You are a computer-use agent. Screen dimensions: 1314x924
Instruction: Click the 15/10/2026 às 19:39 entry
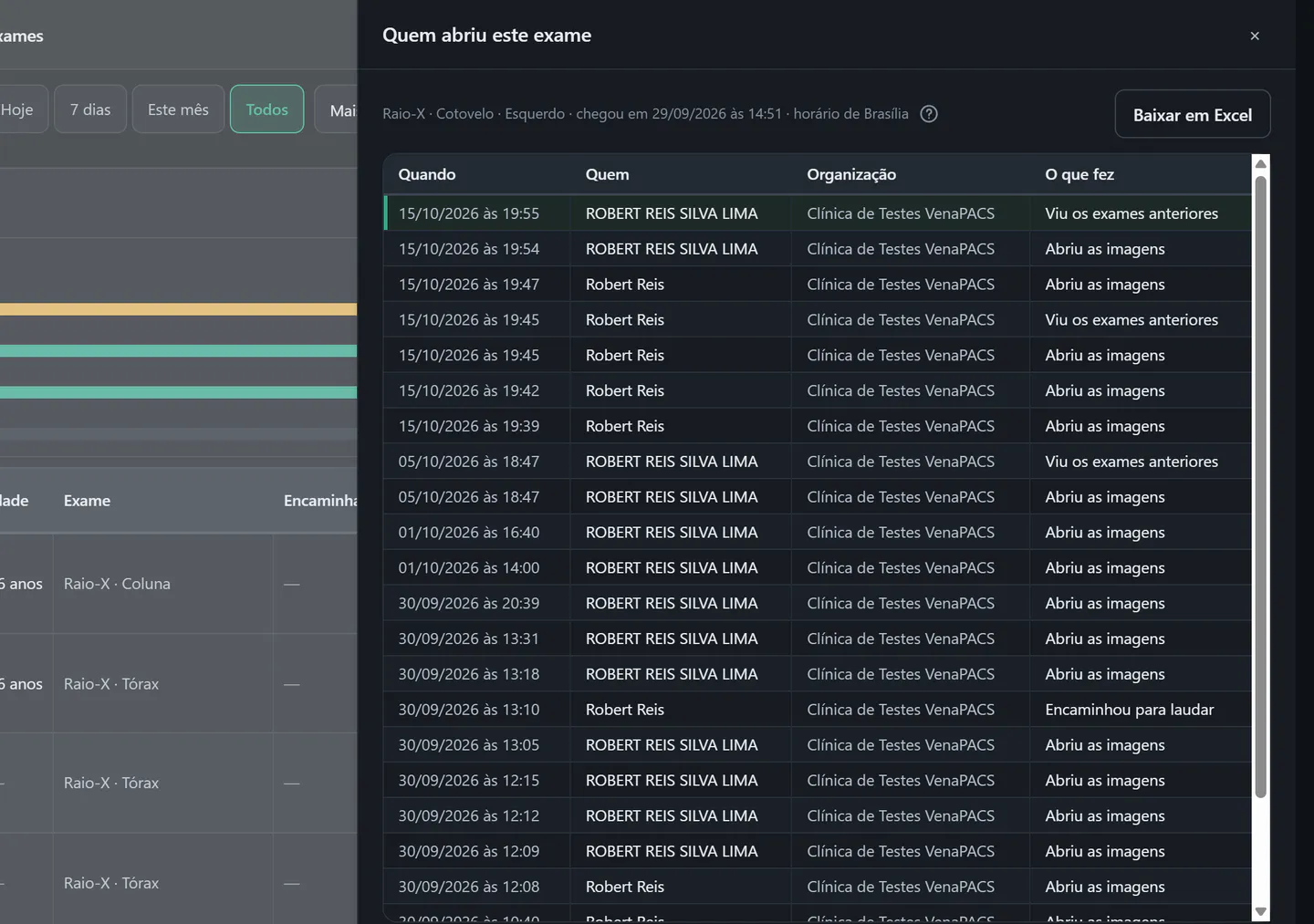818,426
